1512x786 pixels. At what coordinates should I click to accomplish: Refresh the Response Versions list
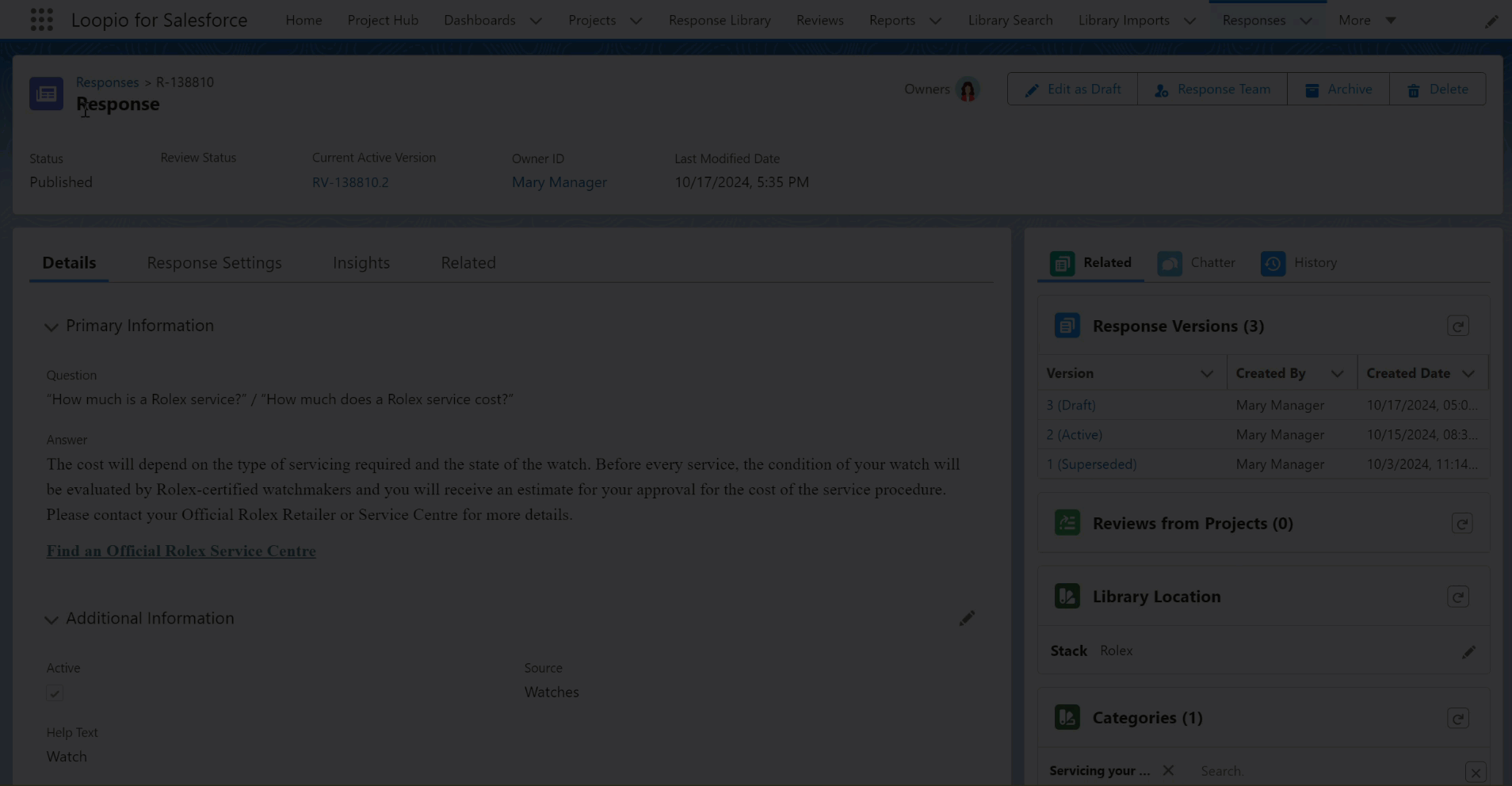[1457, 326]
